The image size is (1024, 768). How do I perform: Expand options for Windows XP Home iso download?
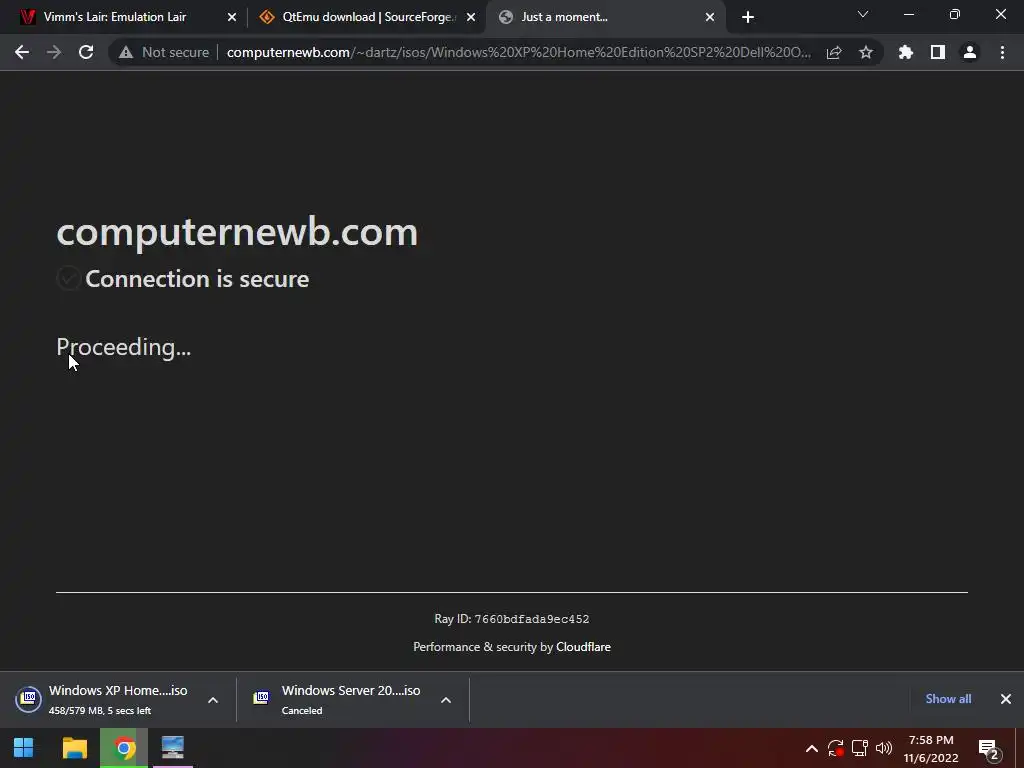[213, 699]
